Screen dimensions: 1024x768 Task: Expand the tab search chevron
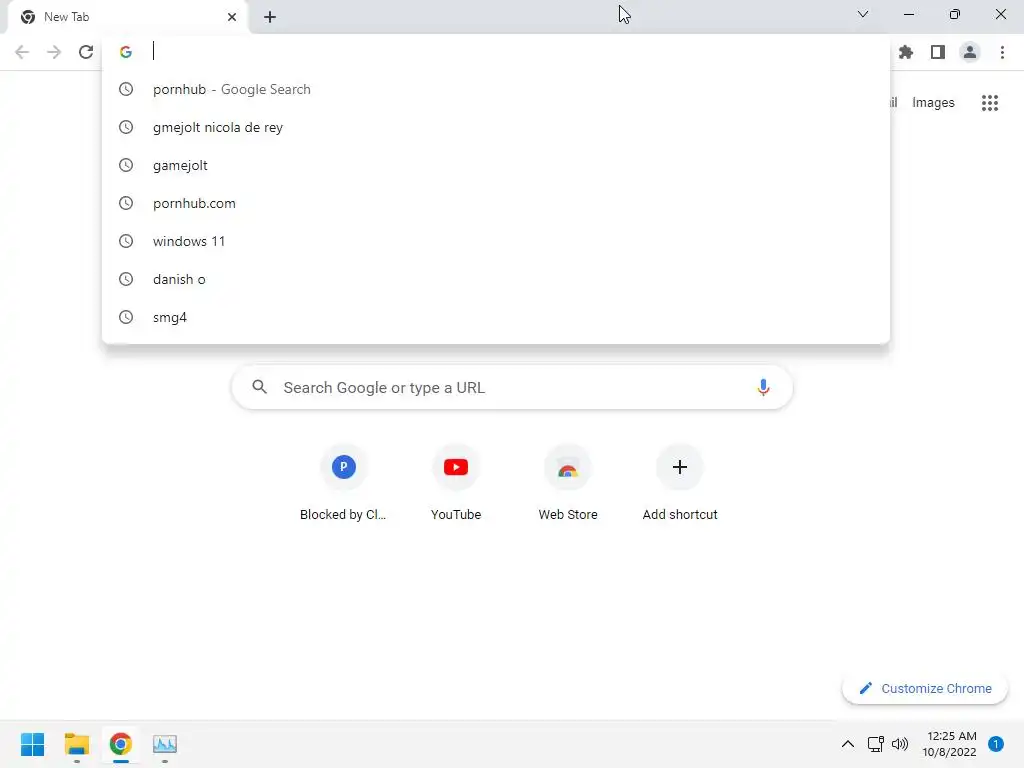pyautogui.click(x=863, y=14)
